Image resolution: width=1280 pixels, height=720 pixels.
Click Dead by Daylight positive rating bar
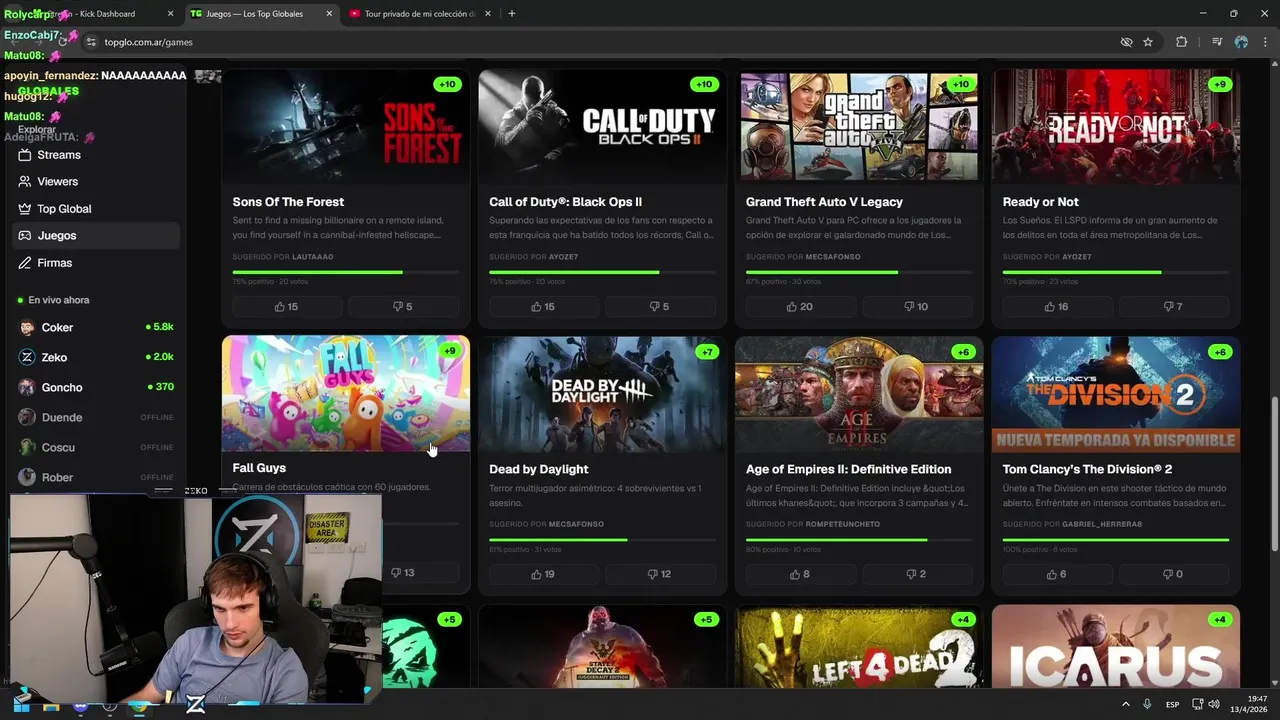coord(603,540)
